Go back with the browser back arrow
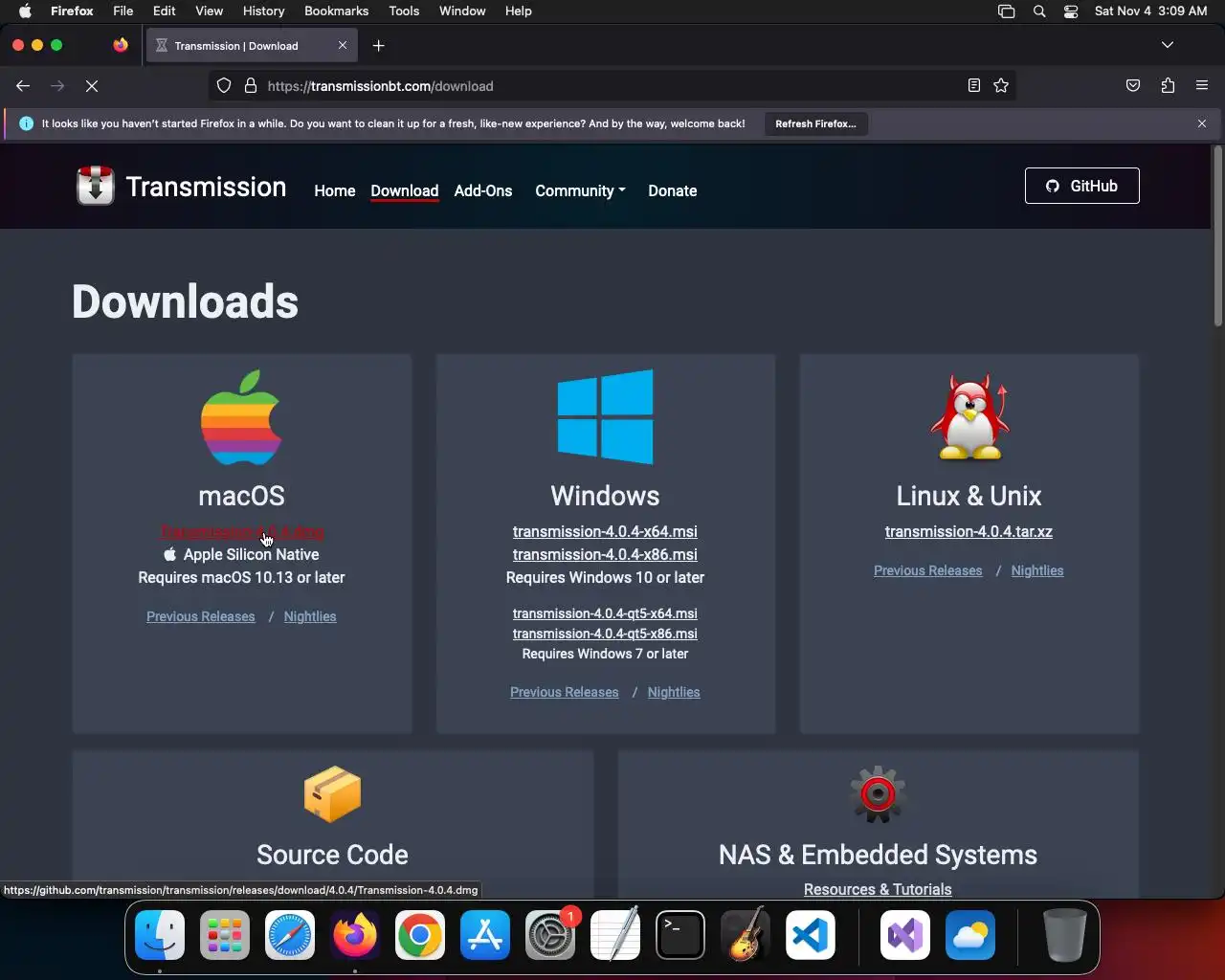Viewport: 1225px width, 980px height. pyautogui.click(x=23, y=86)
